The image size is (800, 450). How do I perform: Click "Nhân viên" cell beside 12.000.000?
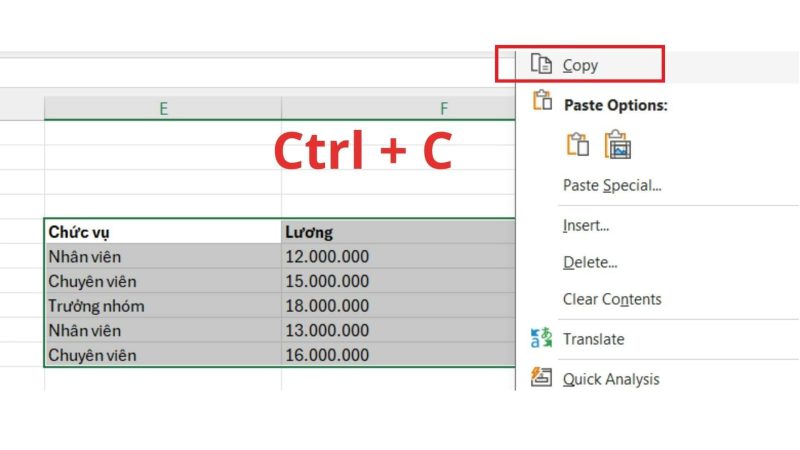pos(163,256)
